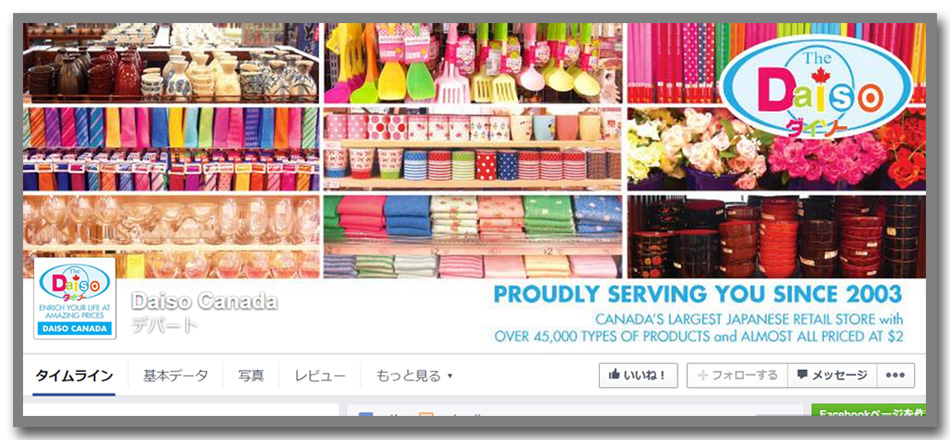This screenshot has height=440, width=950.
Task: Switch to the 基本データ tab
Action: [175, 376]
